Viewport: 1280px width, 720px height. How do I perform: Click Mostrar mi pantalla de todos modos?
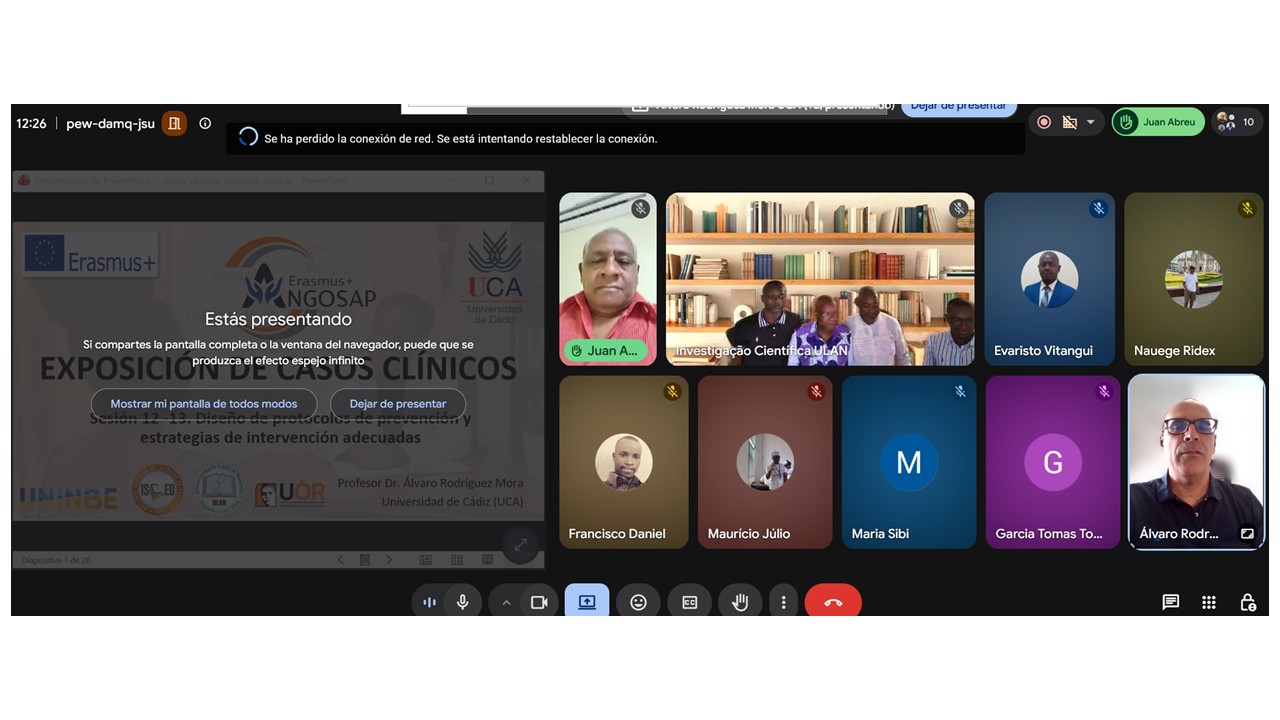click(x=204, y=404)
